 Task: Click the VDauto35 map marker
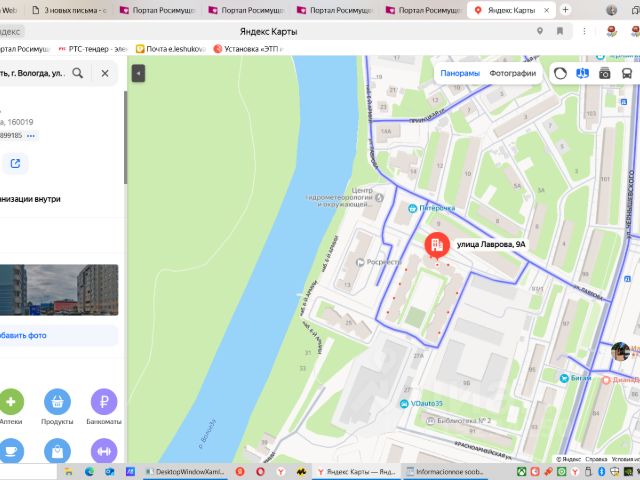404,404
